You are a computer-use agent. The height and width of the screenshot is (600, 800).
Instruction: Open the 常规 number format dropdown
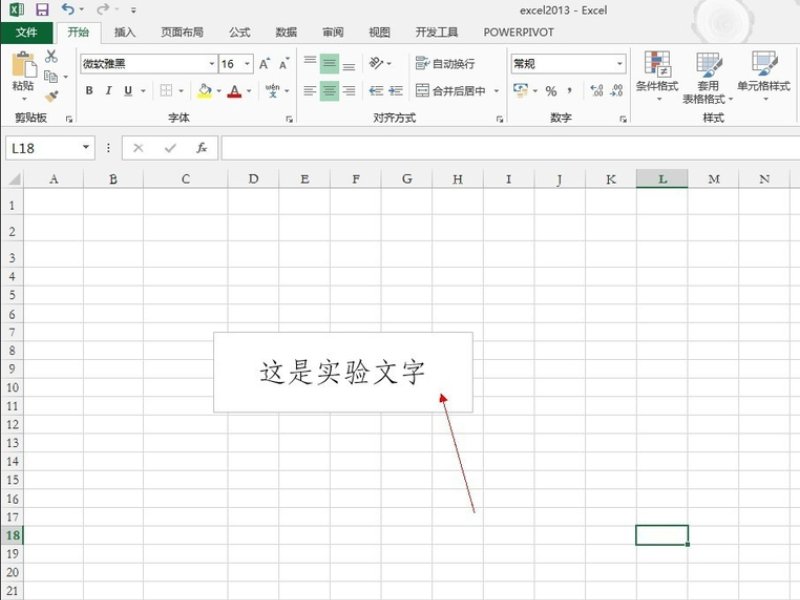coord(620,62)
